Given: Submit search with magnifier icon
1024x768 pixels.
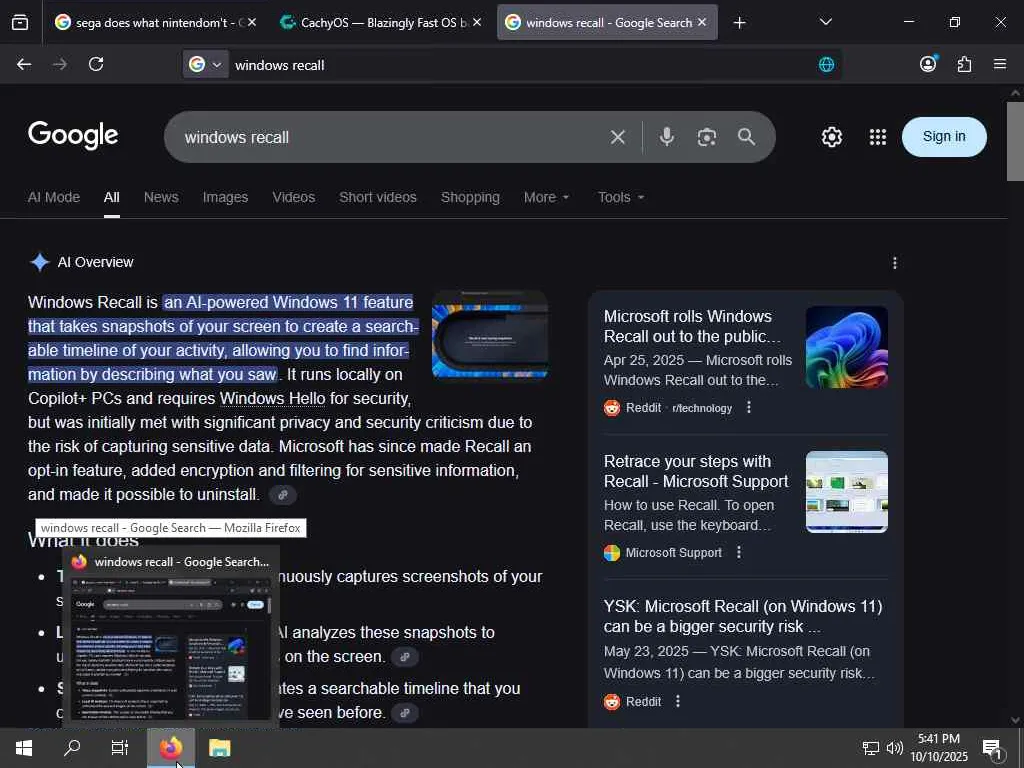Looking at the screenshot, I should (x=746, y=136).
